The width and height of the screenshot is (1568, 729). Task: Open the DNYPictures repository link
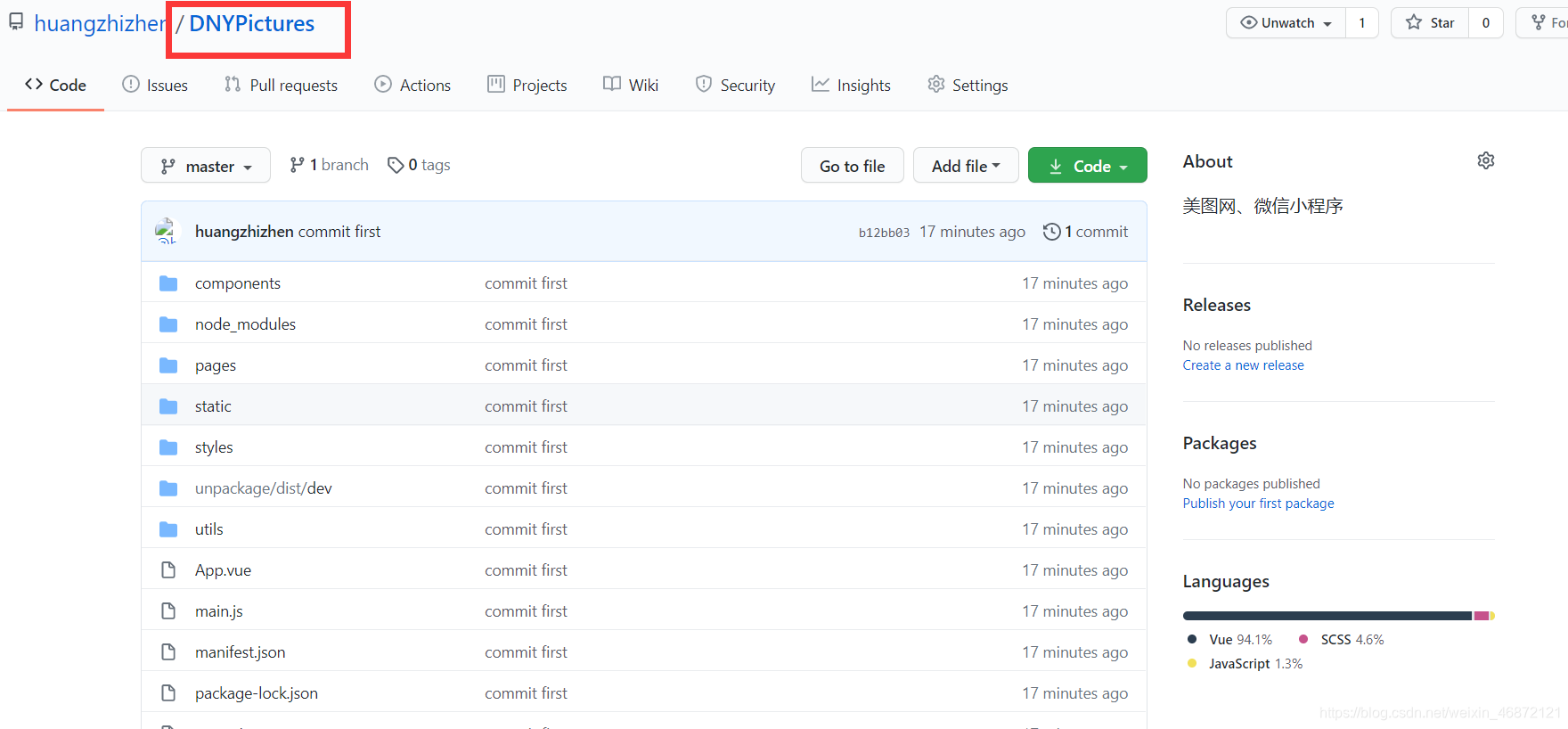click(x=251, y=23)
